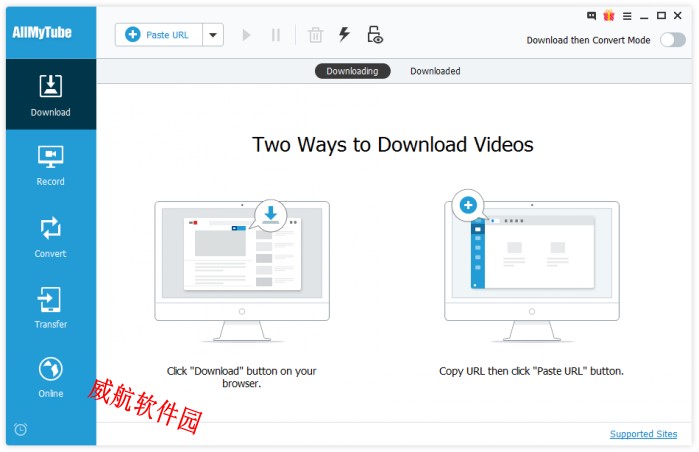Click the Paste URL button
This screenshot has height=452, width=699.
coord(159,35)
